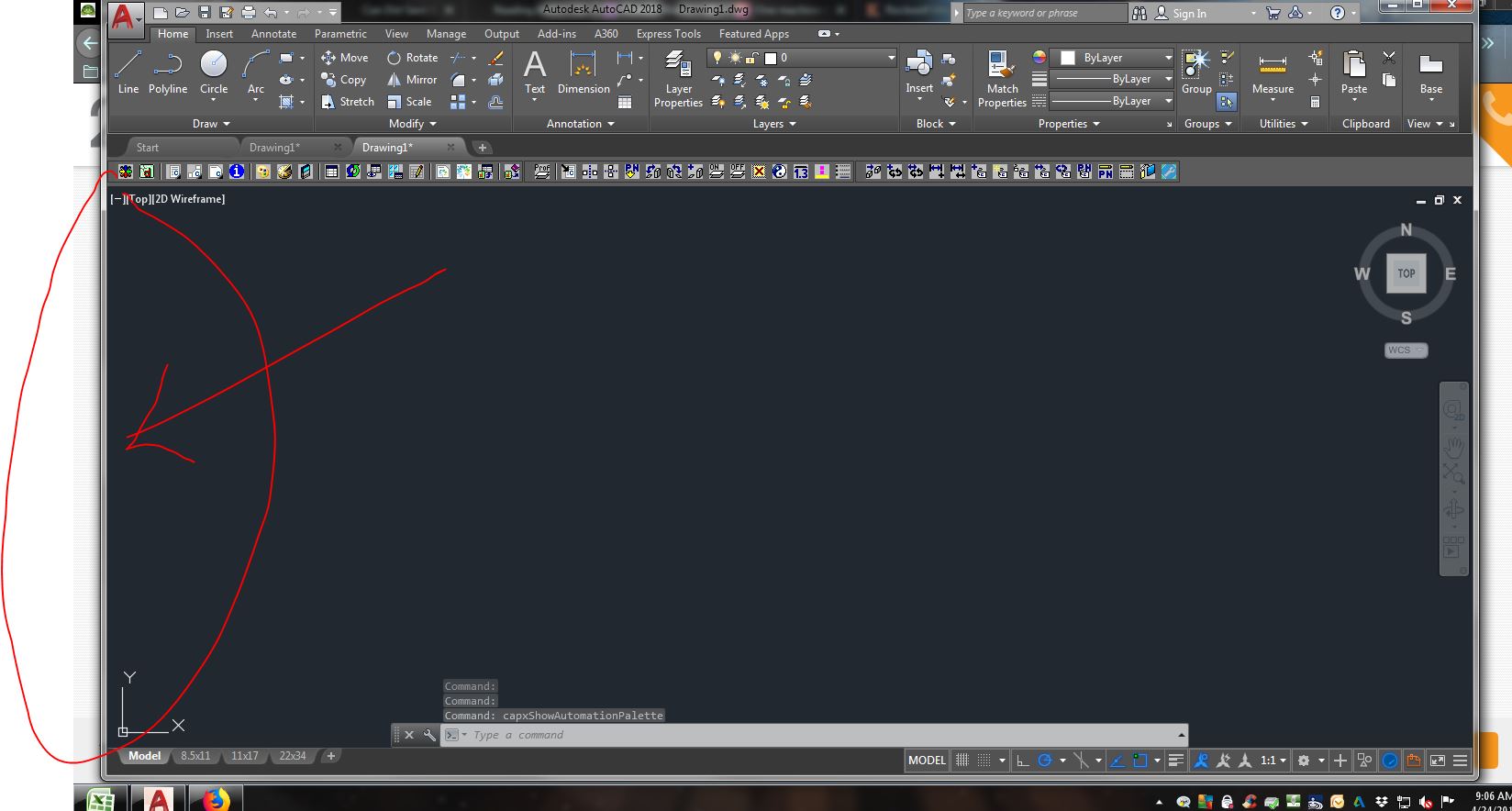
Task: Select the Line drawing tool
Action: tap(128, 72)
